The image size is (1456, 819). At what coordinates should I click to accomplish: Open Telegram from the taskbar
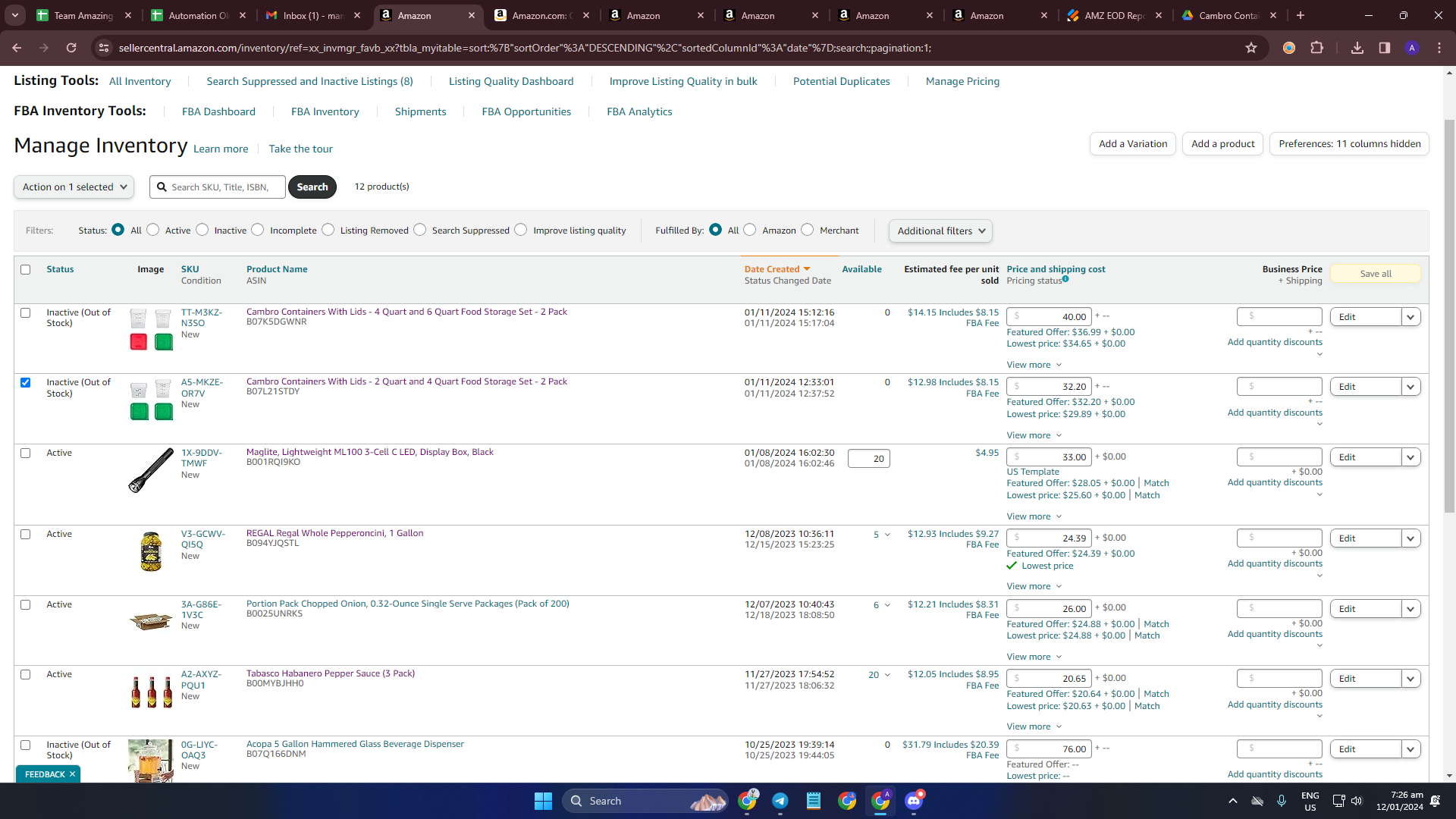click(780, 801)
